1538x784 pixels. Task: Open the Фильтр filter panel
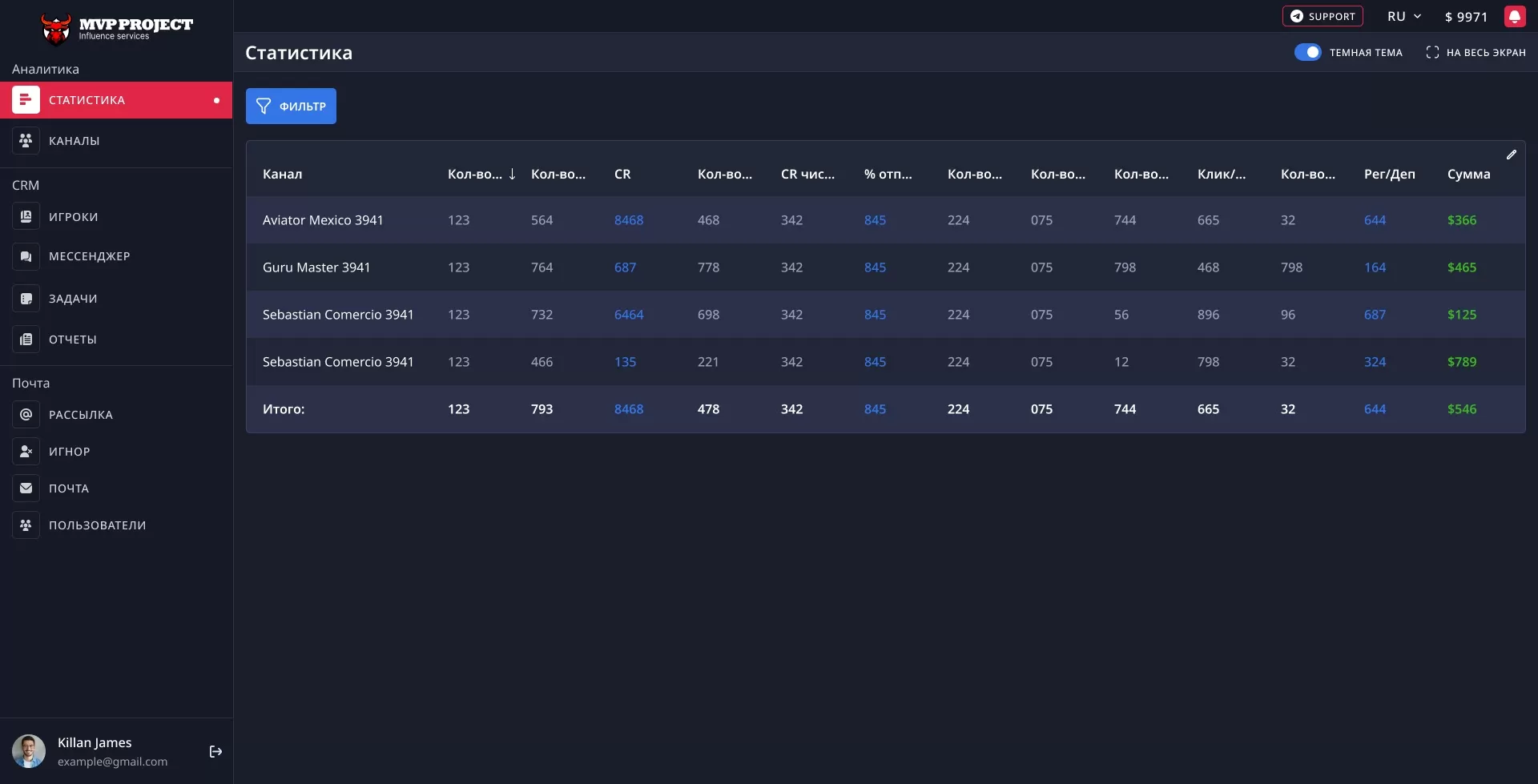click(291, 107)
